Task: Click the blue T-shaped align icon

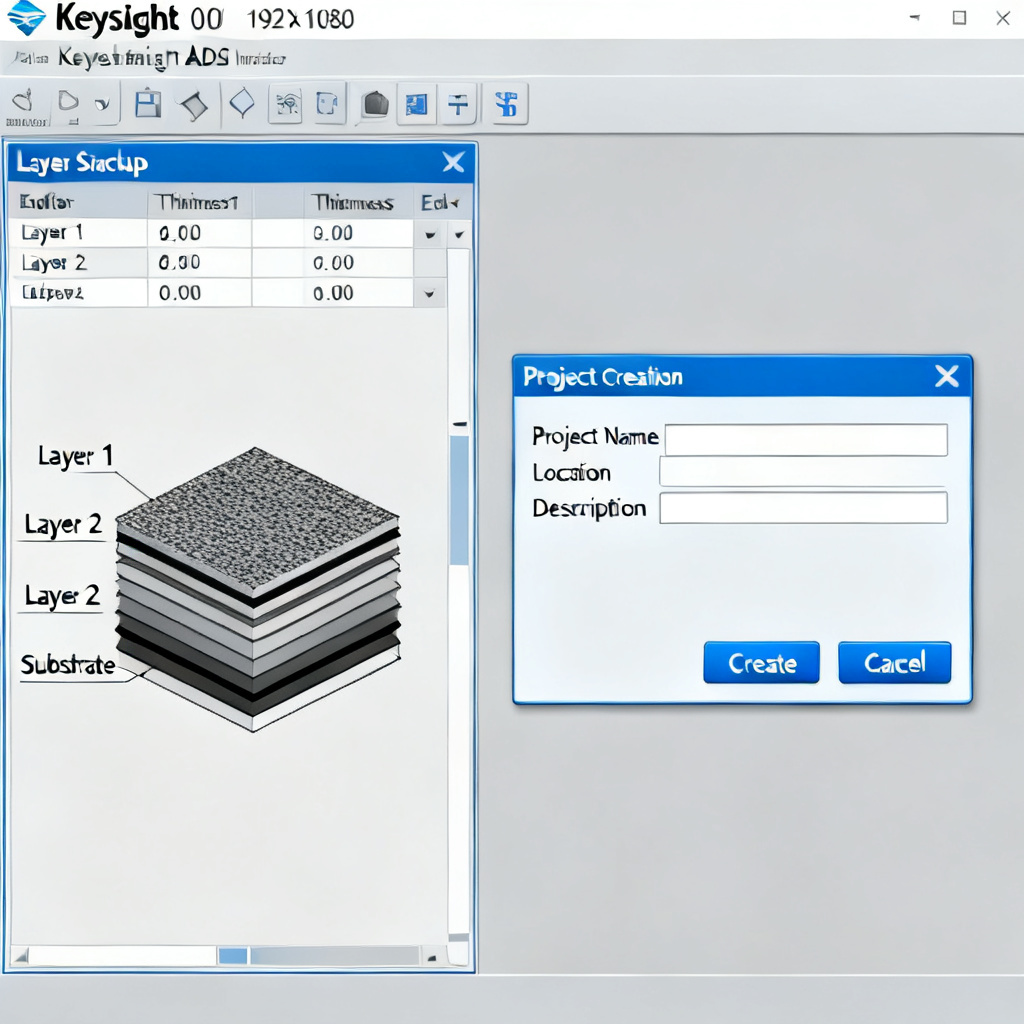Action: 458,104
